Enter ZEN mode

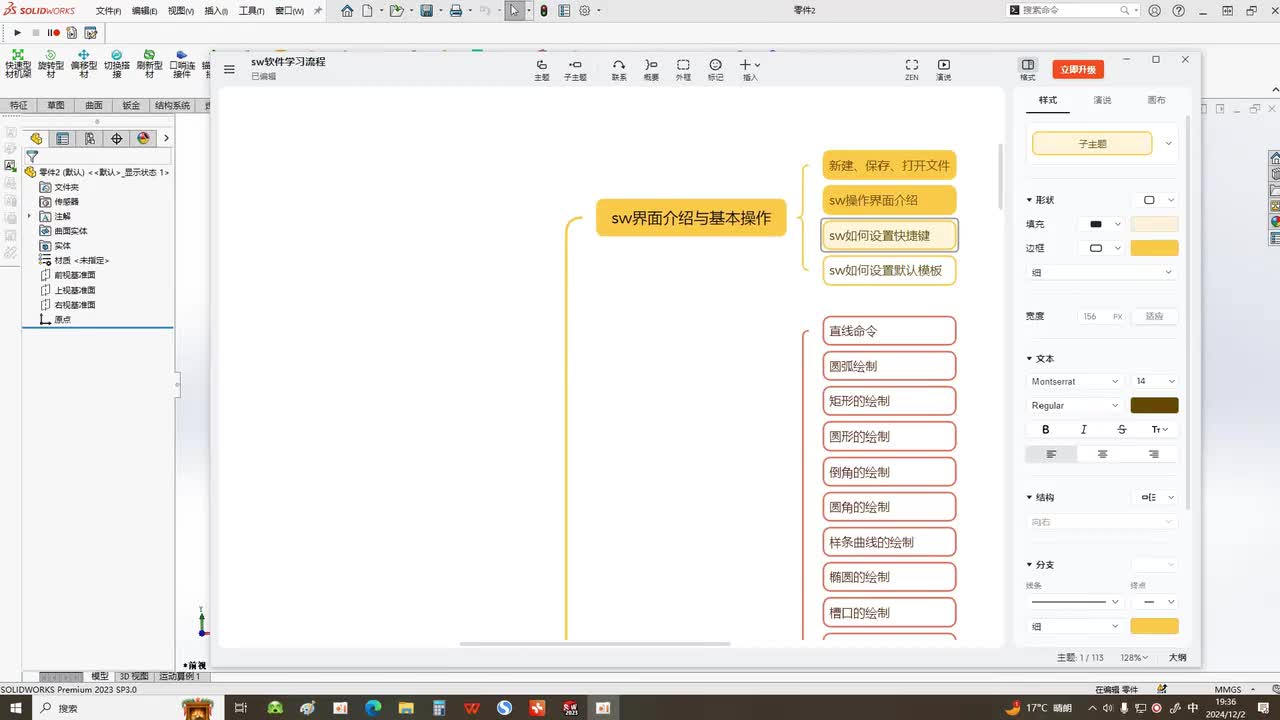coord(911,69)
